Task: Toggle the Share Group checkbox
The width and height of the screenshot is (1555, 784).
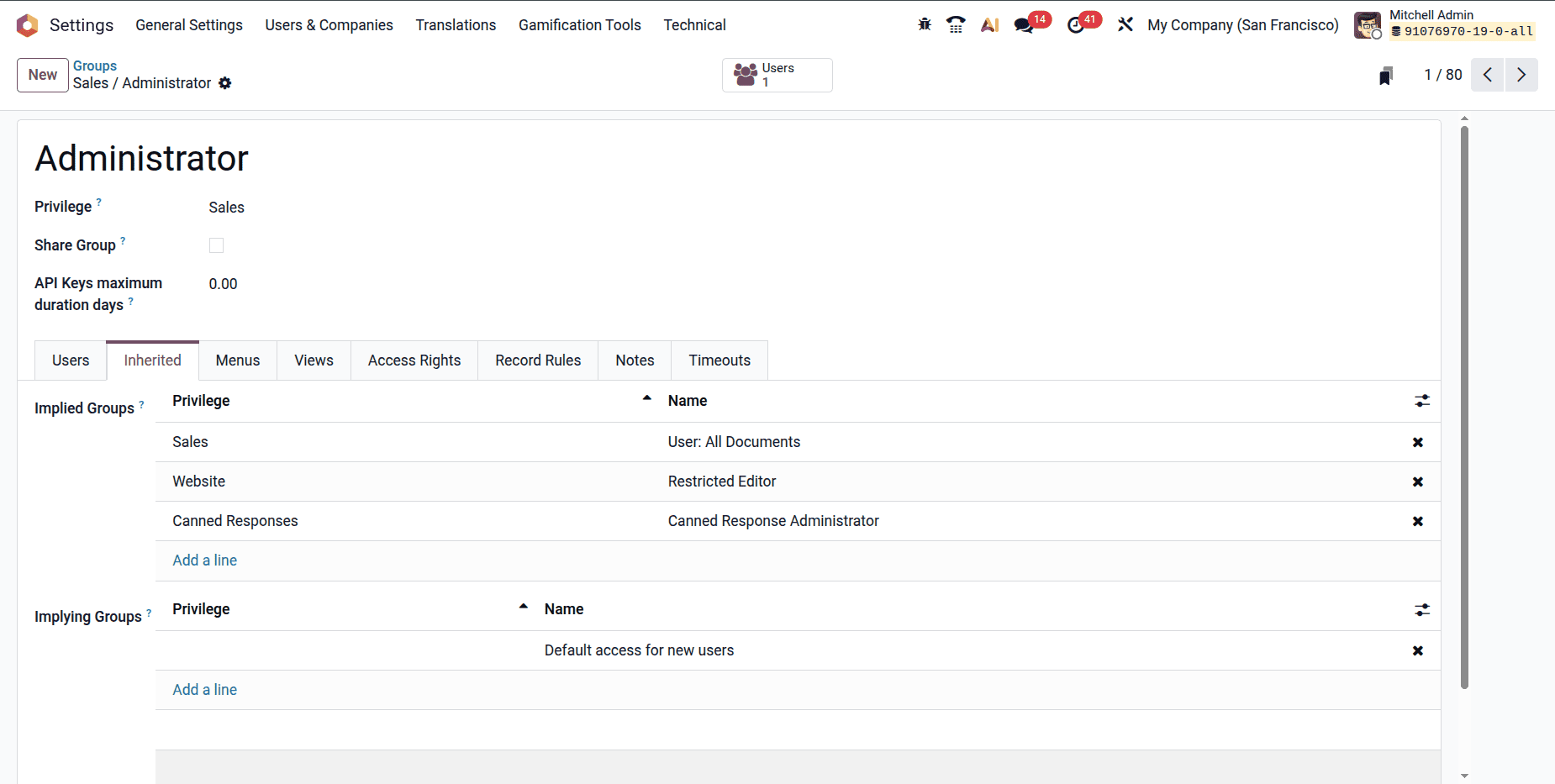Action: tap(216, 245)
